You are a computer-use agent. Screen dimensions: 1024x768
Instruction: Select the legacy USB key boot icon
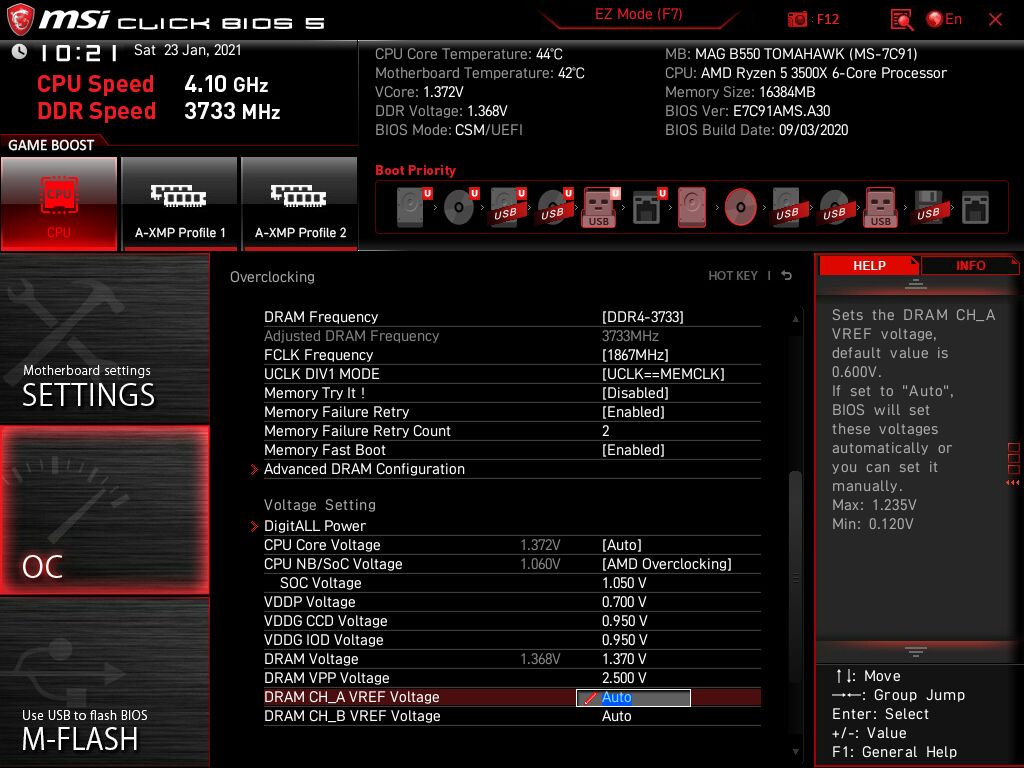[880, 207]
